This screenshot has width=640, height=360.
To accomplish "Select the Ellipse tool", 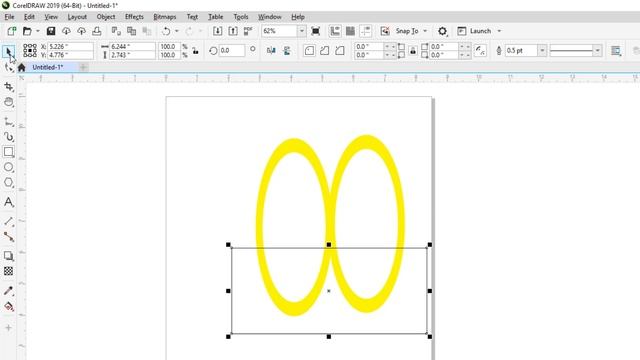I will [x=9, y=167].
